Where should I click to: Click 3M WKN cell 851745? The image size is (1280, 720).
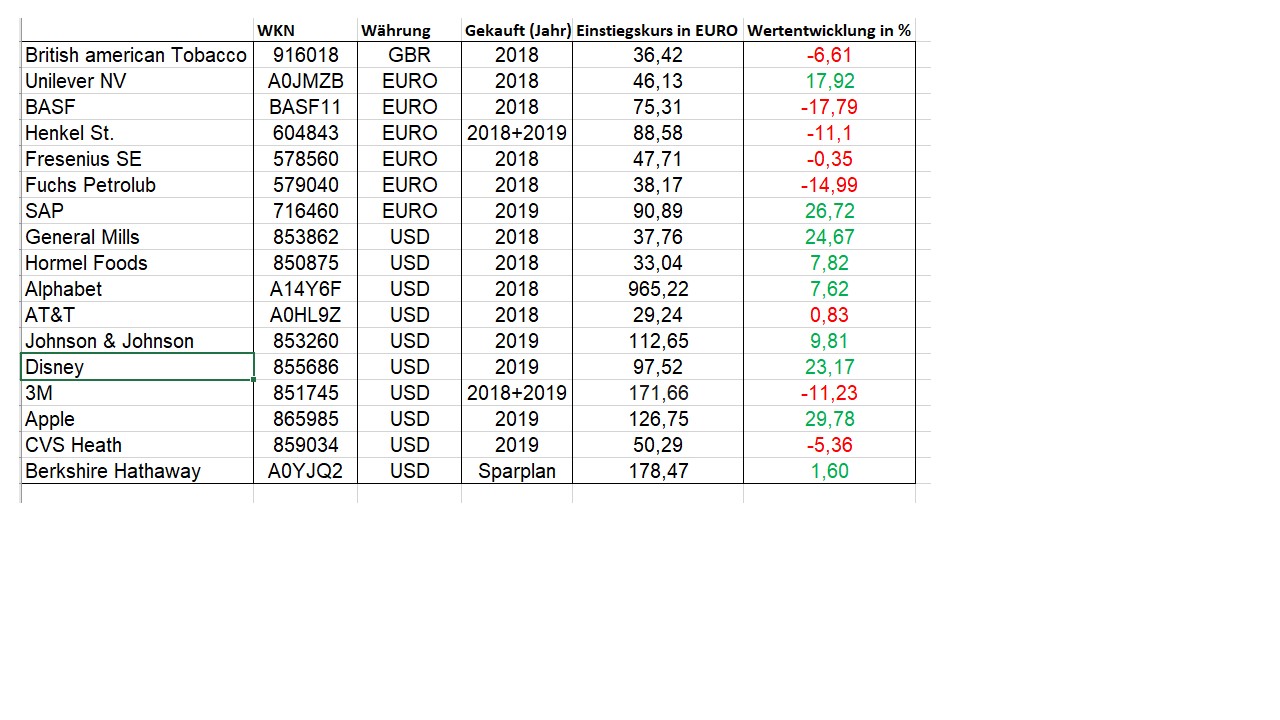click(306, 393)
